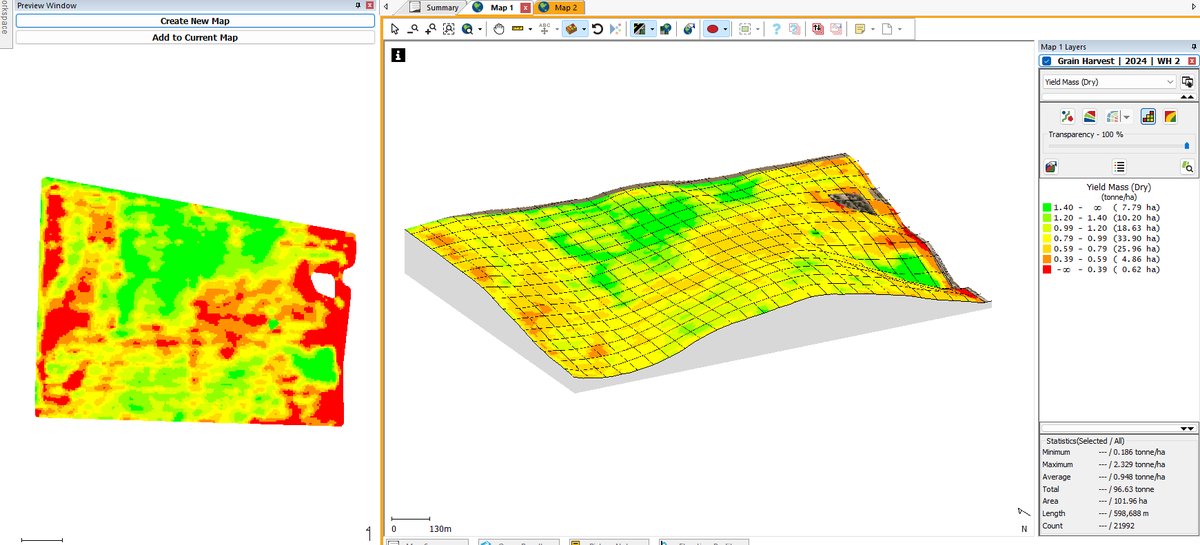The height and width of the screenshot is (545, 1200).
Task: Click the black info icon on map
Action: tap(398, 55)
